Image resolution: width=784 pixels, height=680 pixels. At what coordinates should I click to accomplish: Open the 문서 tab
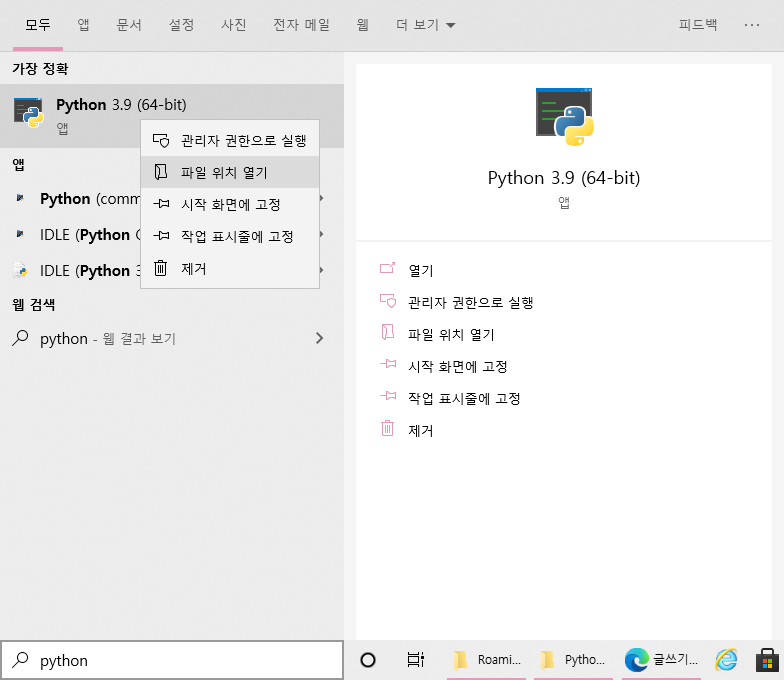click(129, 24)
